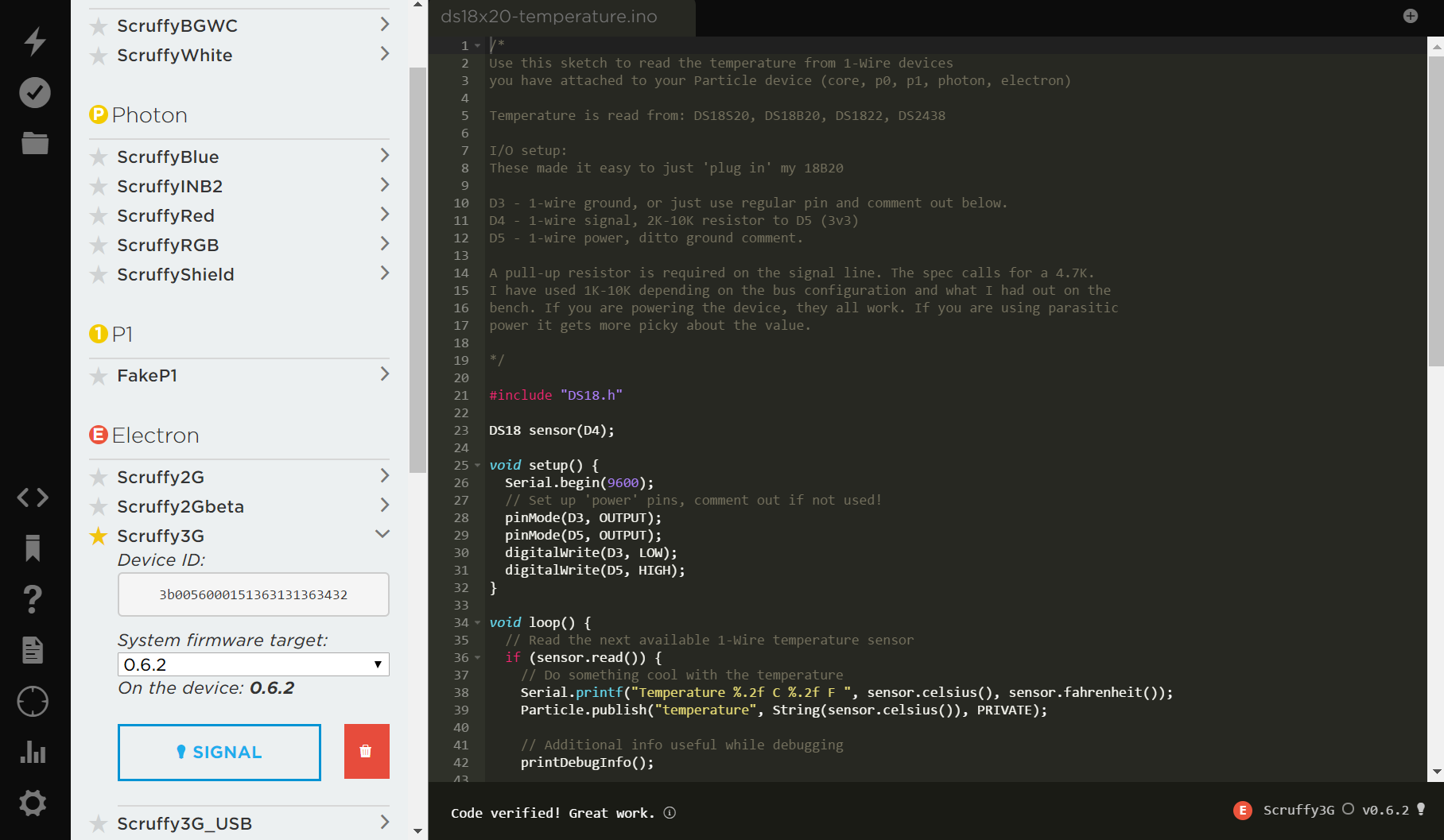Expand the ScruffyWhite device details
1444x840 pixels.
point(384,54)
